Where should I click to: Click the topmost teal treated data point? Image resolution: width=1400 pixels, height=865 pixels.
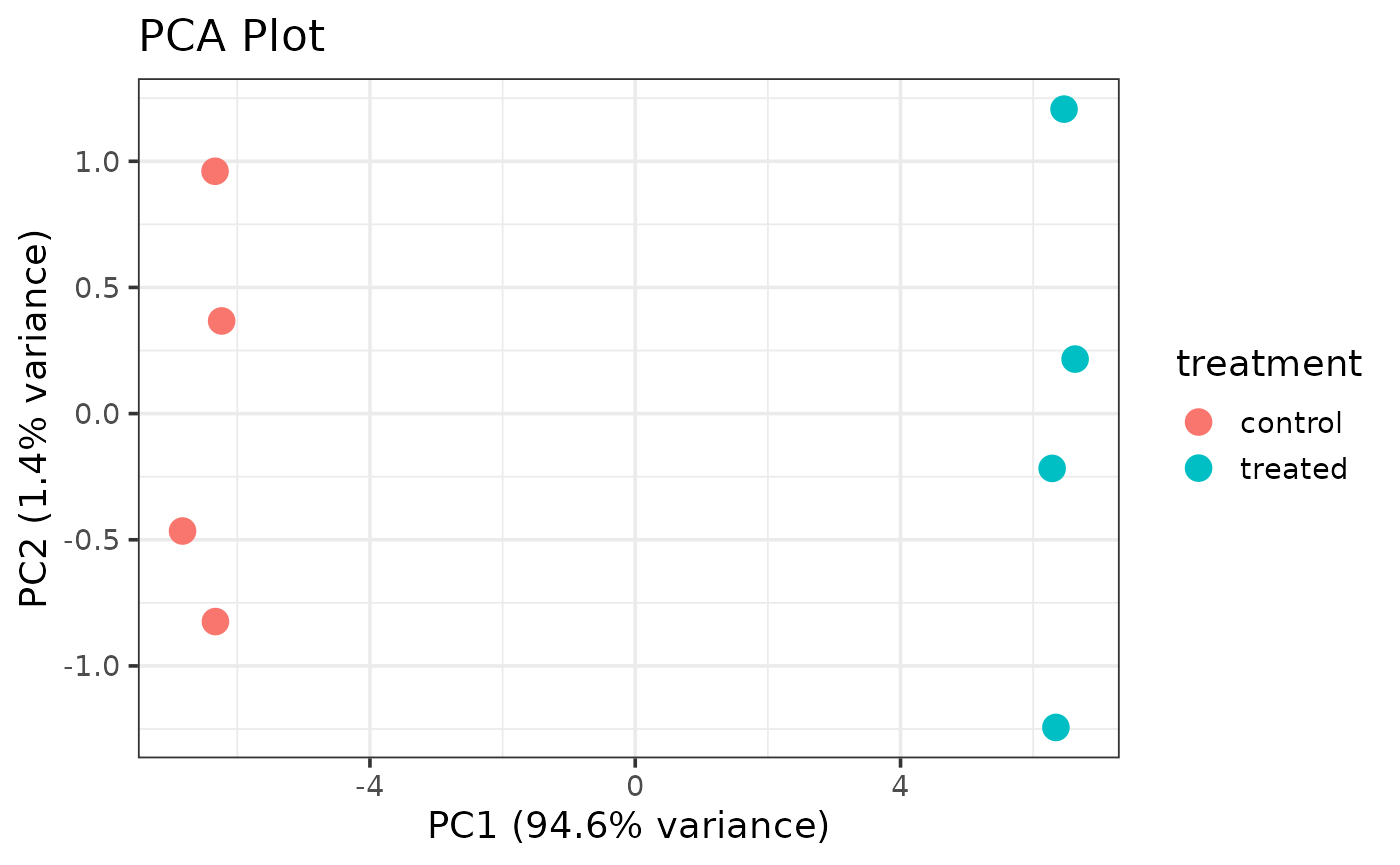pyautogui.click(x=1064, y=109)
